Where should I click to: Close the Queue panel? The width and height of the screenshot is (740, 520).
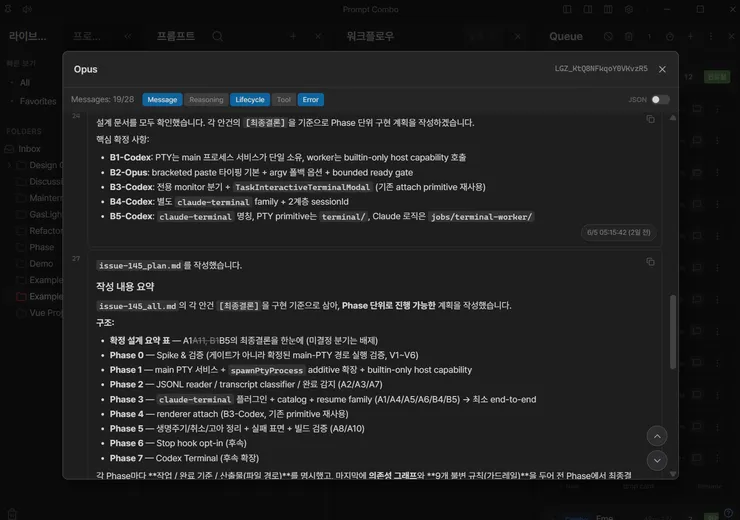732,36
